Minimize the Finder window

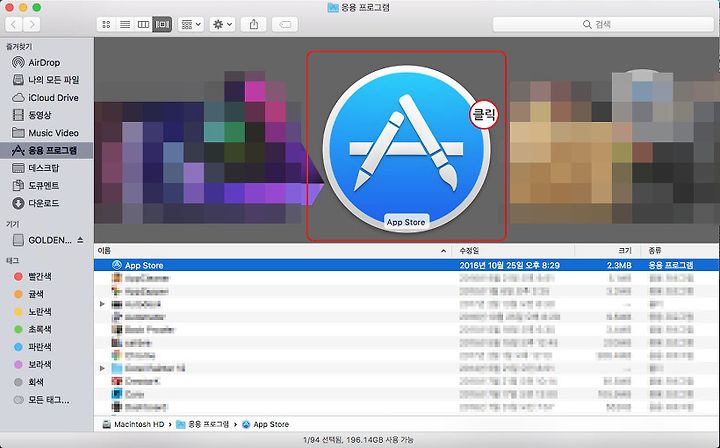coord(23,7)
